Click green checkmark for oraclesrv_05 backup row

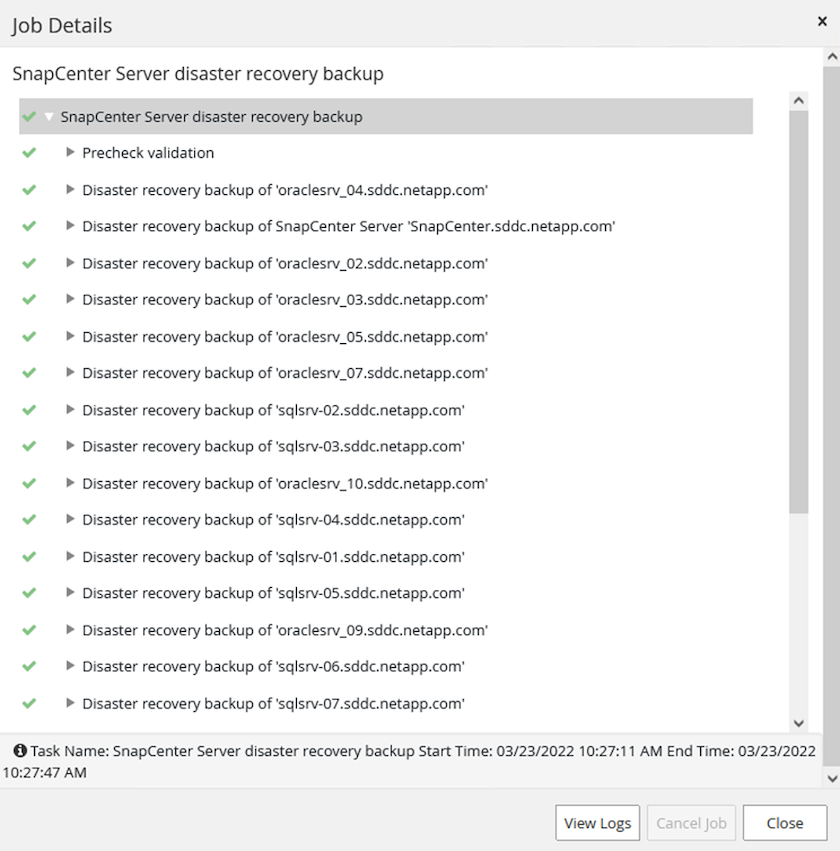click(29, 336)
